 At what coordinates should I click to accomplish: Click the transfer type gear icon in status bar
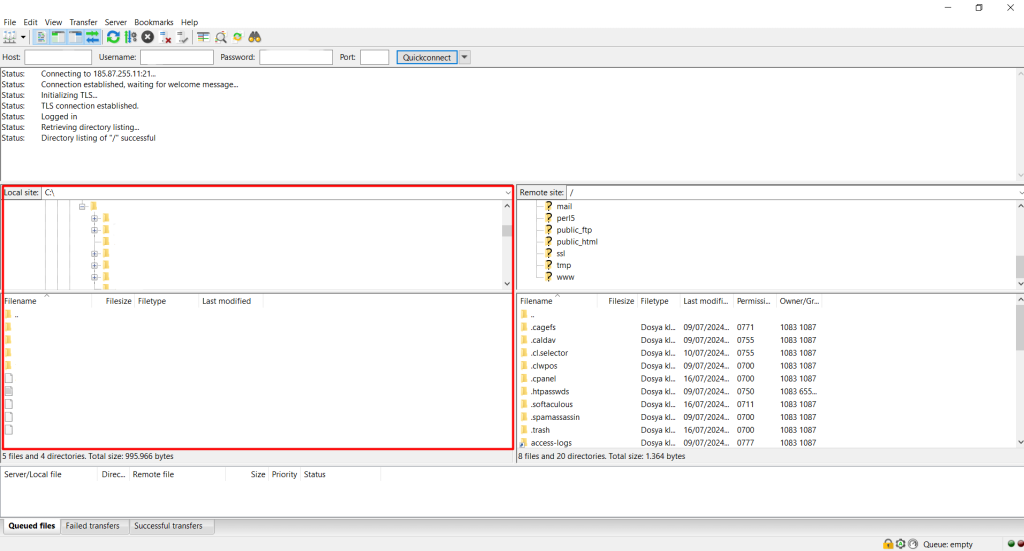(x=901, y=544)
